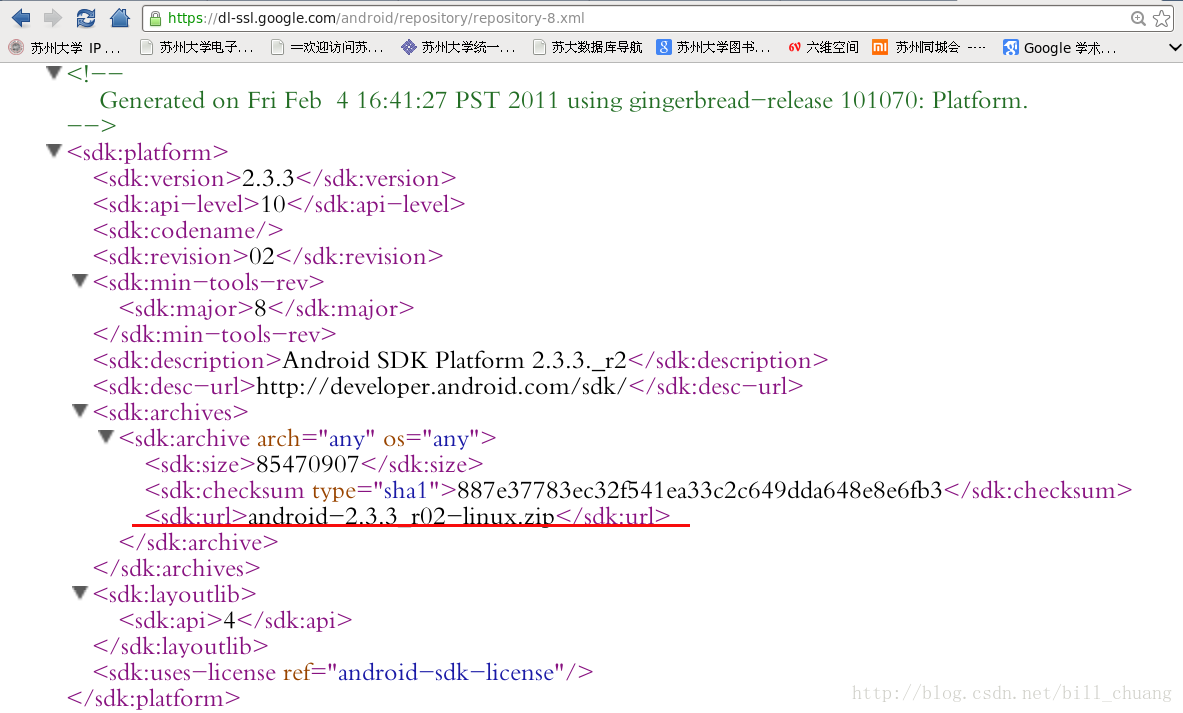Image resolution: width=1183 pixels, height=713 pixels.
Task: Open the Home page icon
Action: point(119,17)
